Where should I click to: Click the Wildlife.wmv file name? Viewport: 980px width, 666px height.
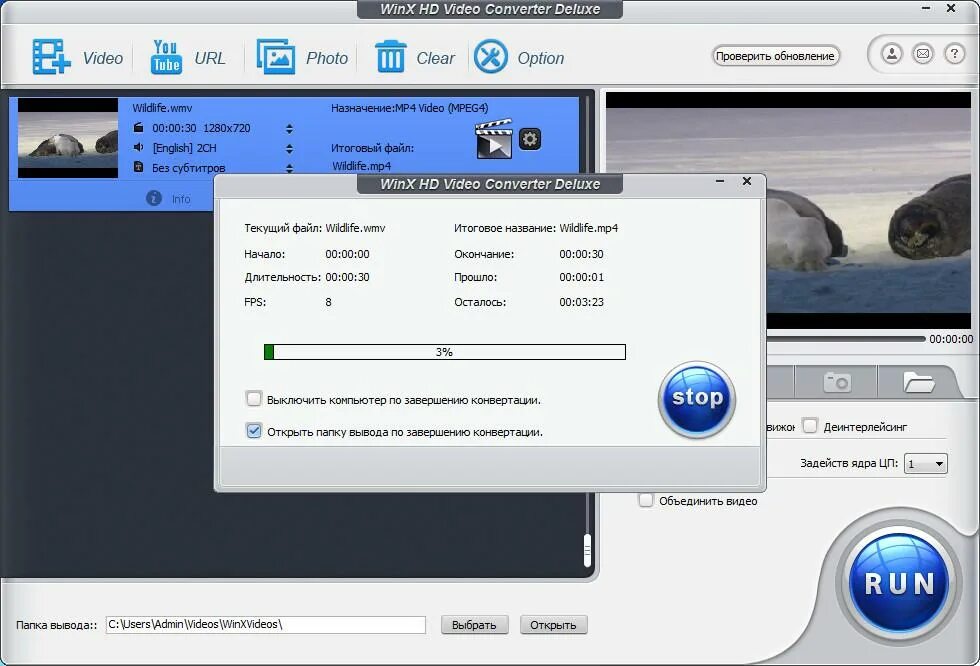(162, 107)
